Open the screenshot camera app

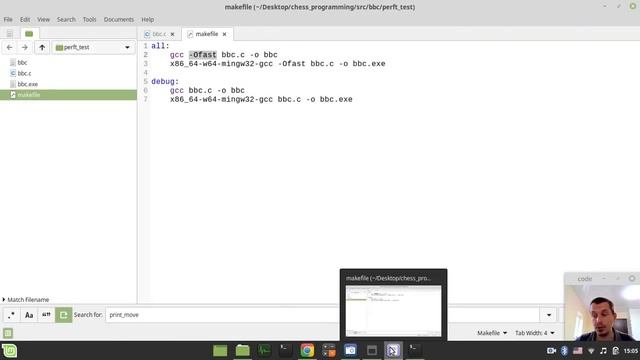pos(350,351)
